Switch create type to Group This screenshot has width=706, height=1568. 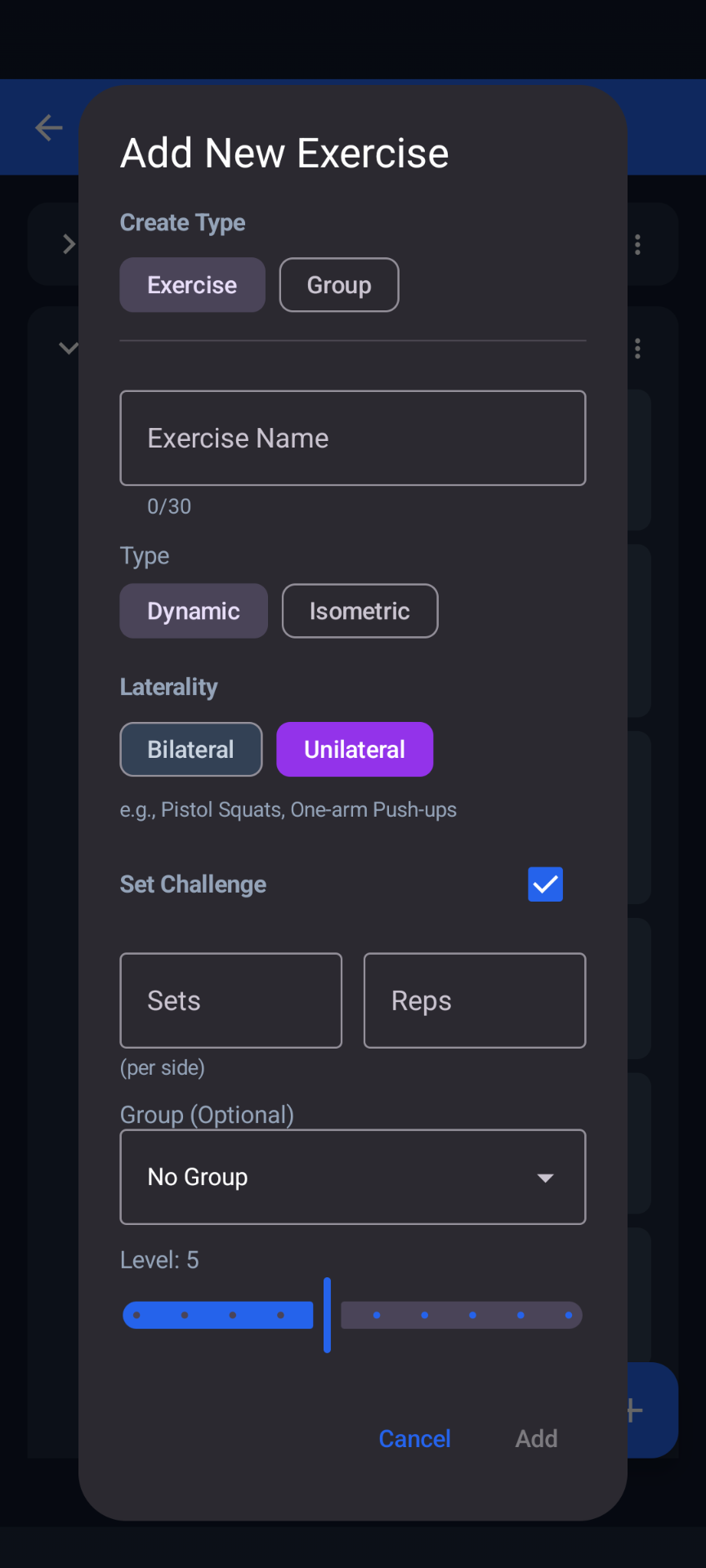point(339,285)
